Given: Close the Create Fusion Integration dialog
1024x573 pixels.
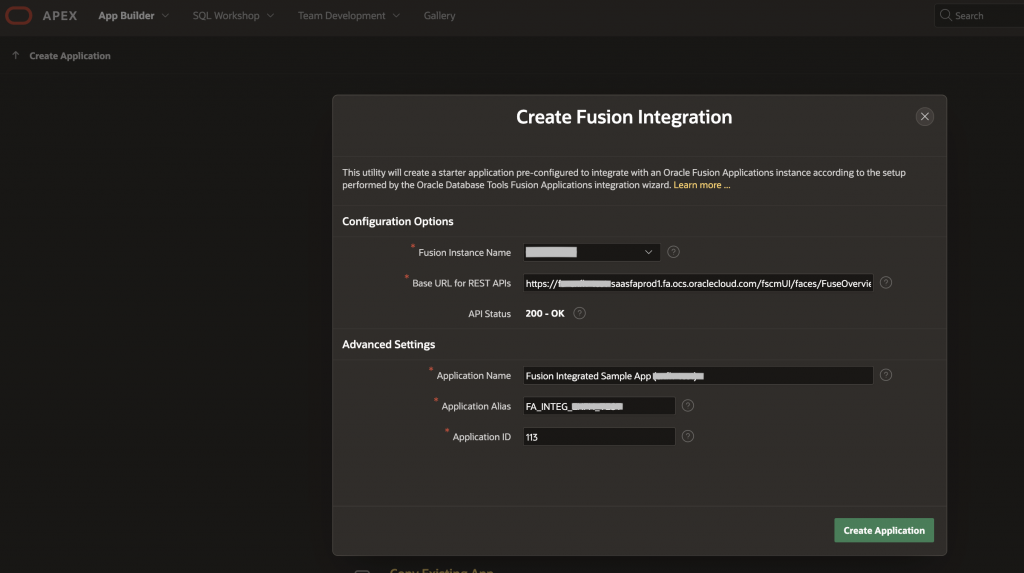Looking at the screenshot, I should (x=924, y=117).
